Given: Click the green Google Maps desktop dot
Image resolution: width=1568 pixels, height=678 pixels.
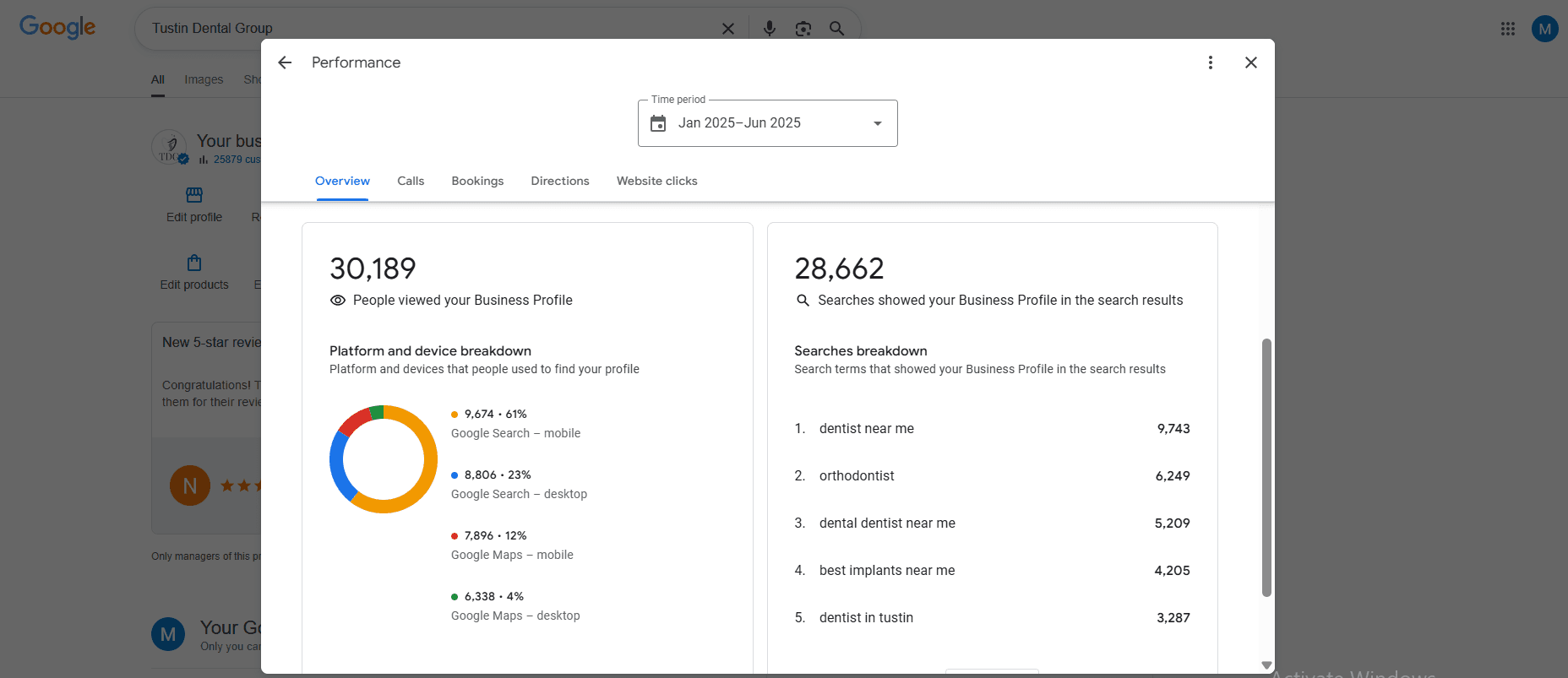Looking at the screenshot, I should 455,597.
